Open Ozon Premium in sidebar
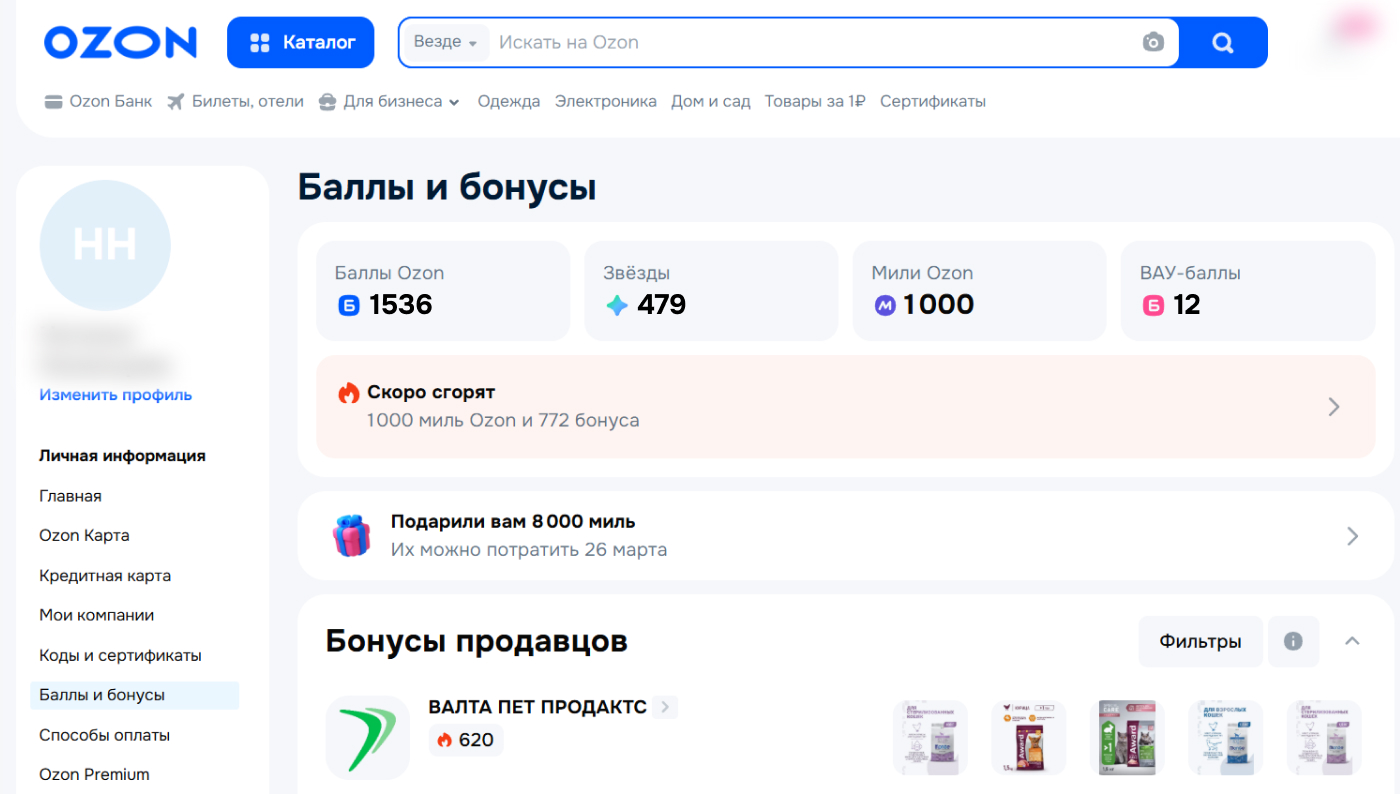 point(94,774)
